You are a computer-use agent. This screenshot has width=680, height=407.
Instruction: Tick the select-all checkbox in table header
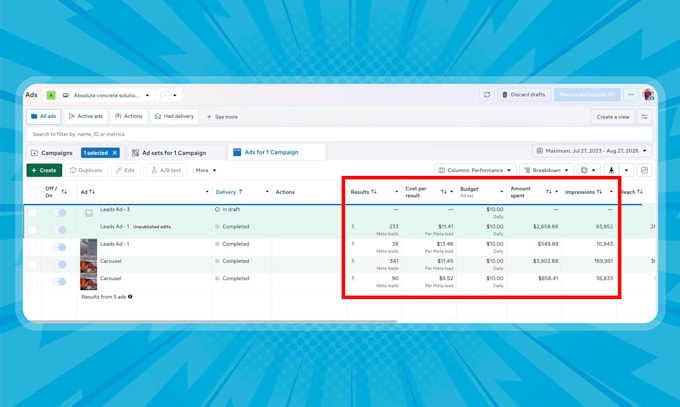(x=32, y=192)
